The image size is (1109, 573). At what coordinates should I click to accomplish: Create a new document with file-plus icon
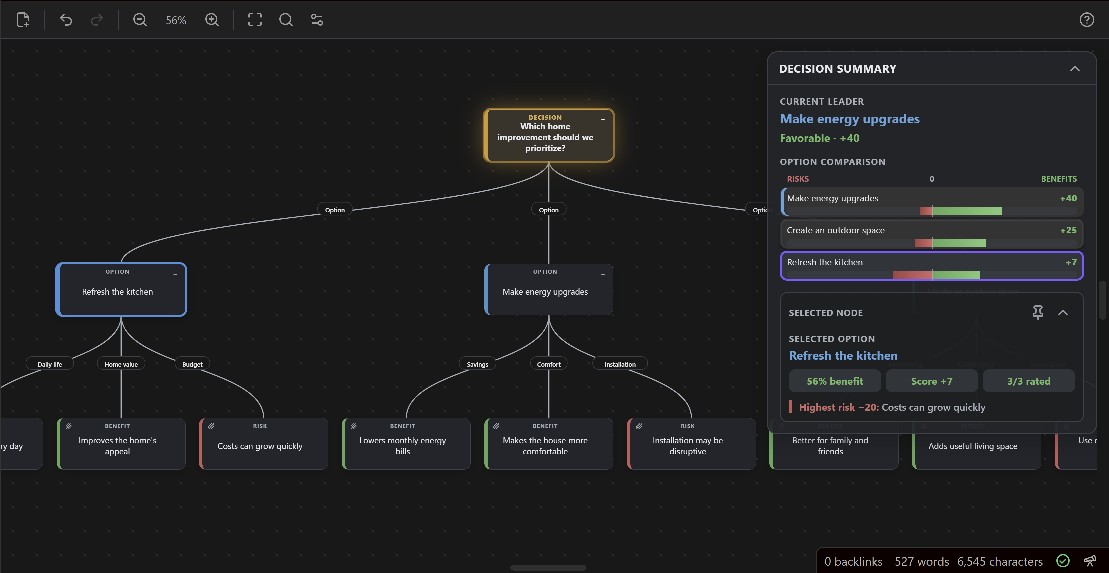tap(23, 20)
